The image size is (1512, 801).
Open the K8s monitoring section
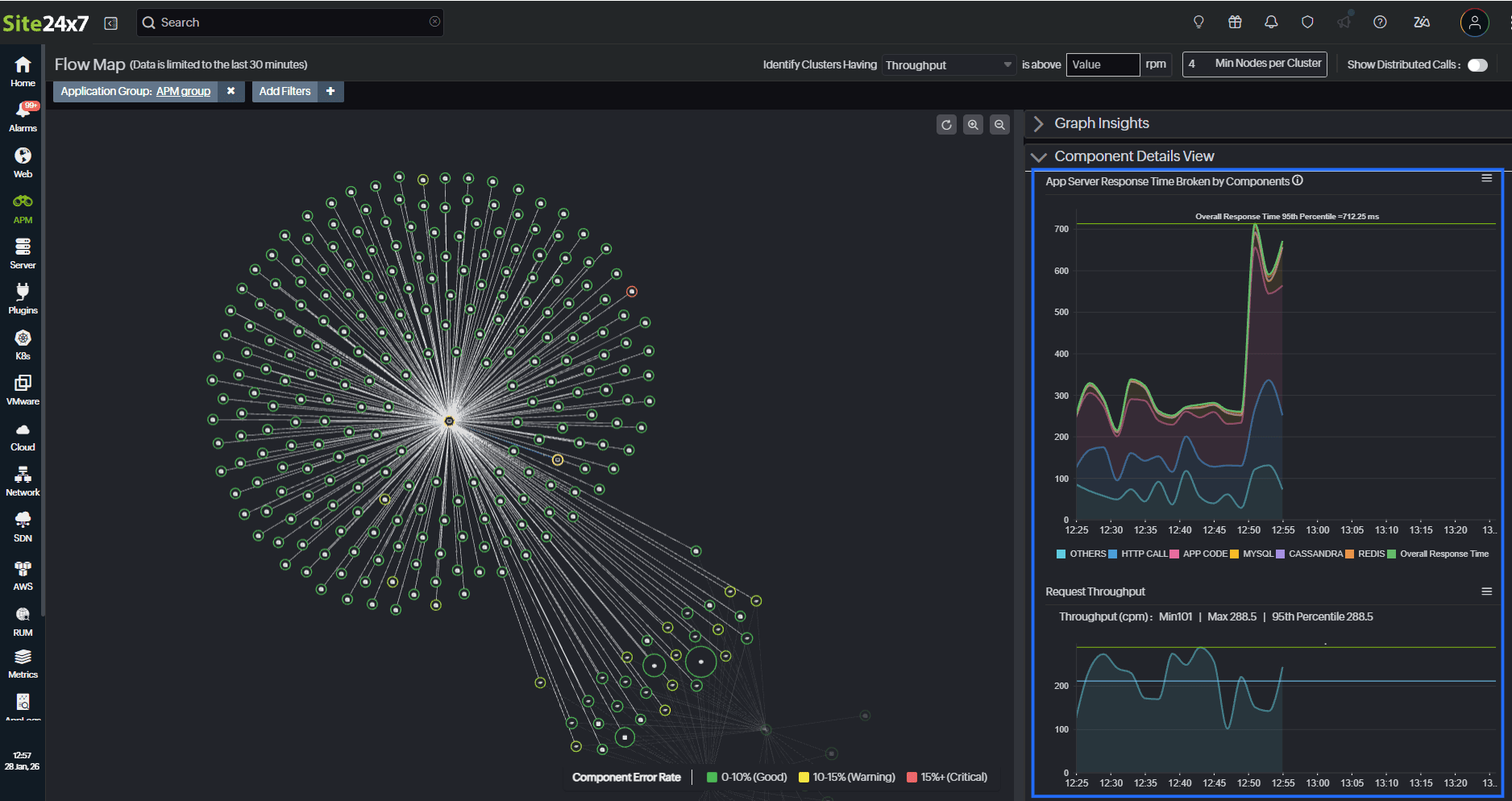click(22, 342)
